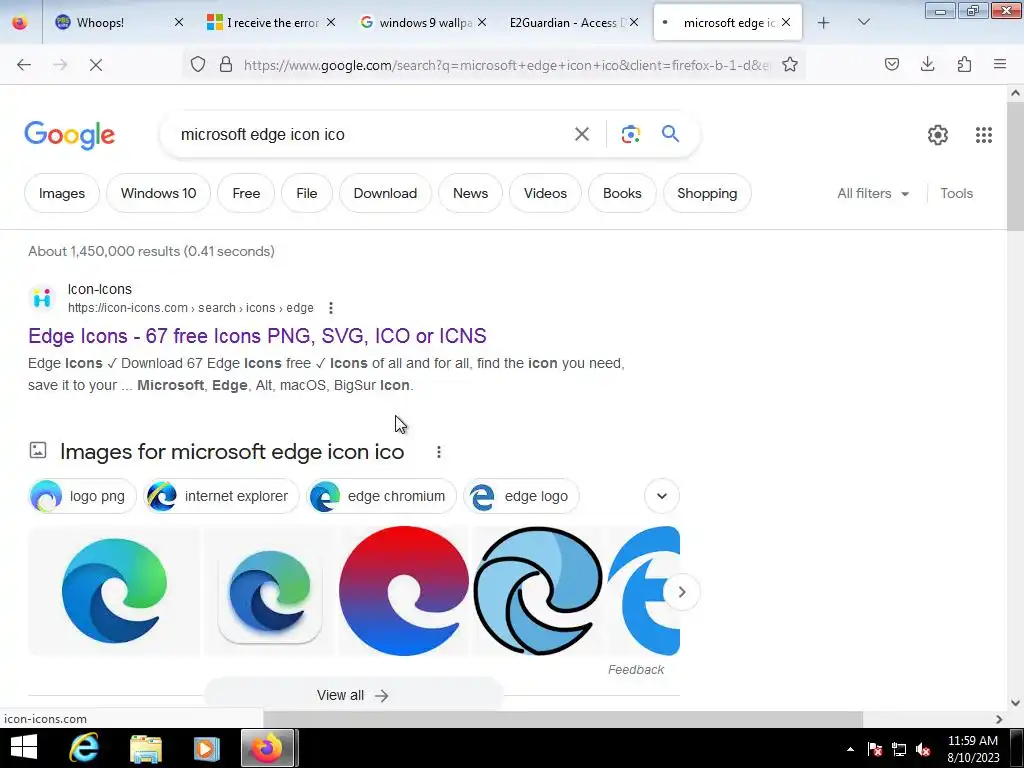Click the browser Back arrow
Screen dimensions: 1024x768
(24, 65)
